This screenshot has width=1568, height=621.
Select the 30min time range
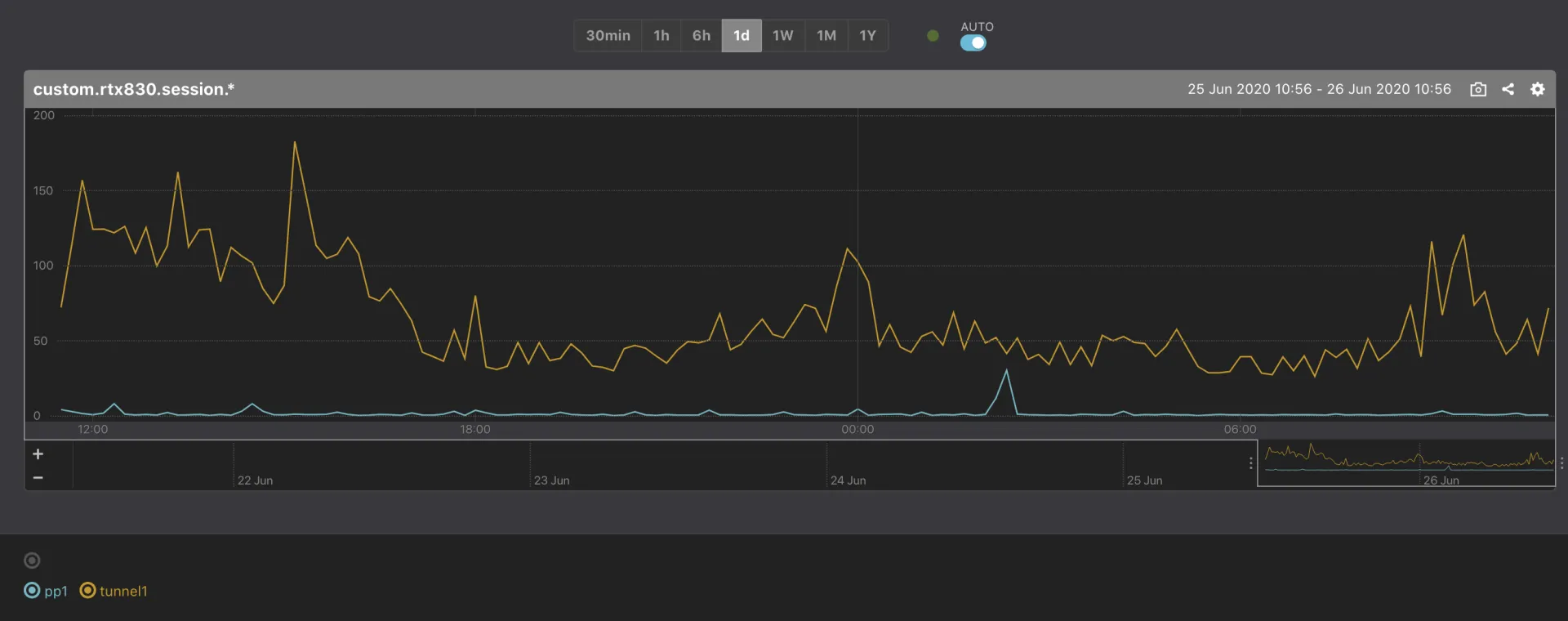pos(608,36)
